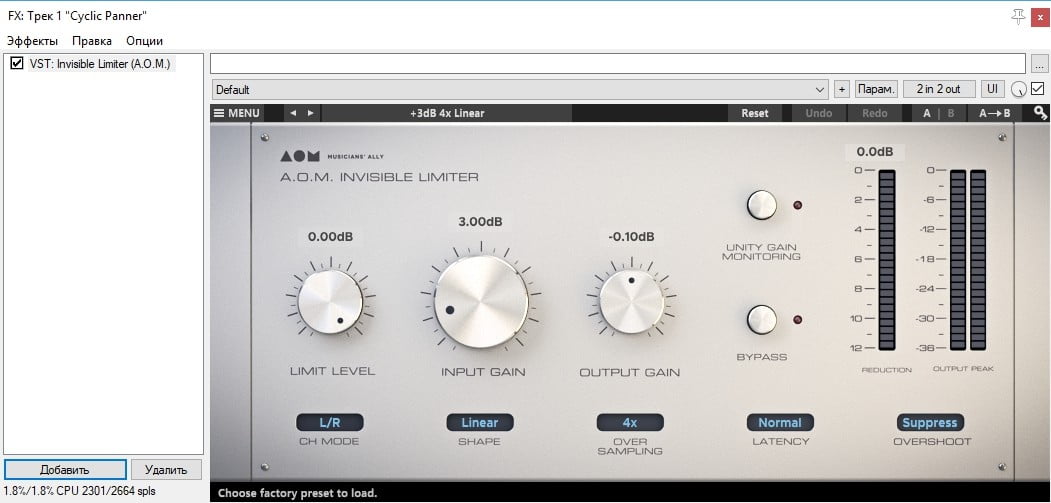Viewport: 1051px width, 503px height.
Task: Click the Undo button
Action: click(818, 113)
